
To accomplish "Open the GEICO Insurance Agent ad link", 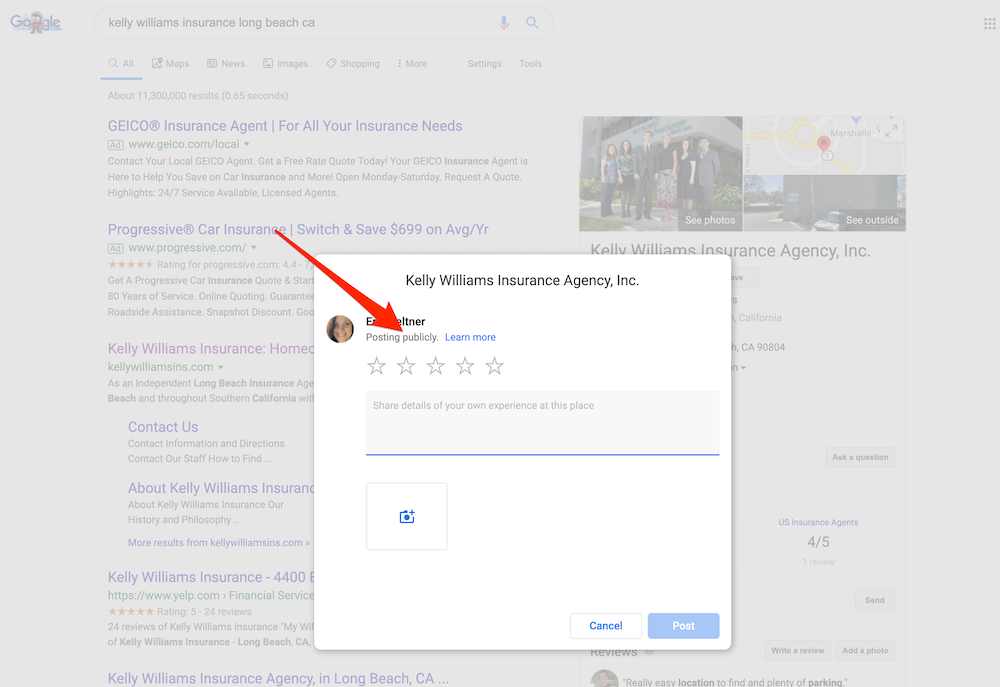I will 285,126.
